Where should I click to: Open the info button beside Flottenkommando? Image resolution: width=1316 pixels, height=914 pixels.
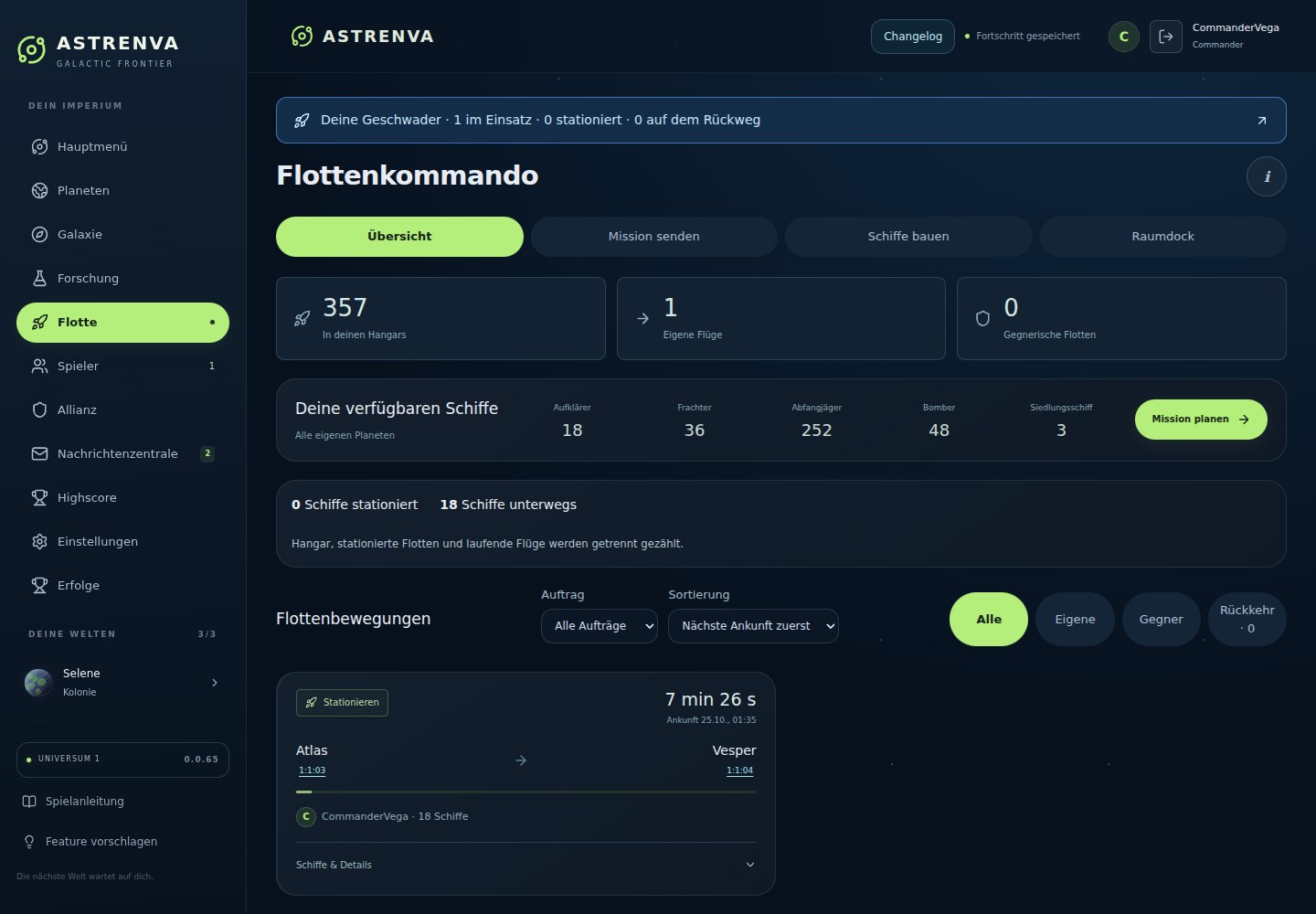(1266, 176)
